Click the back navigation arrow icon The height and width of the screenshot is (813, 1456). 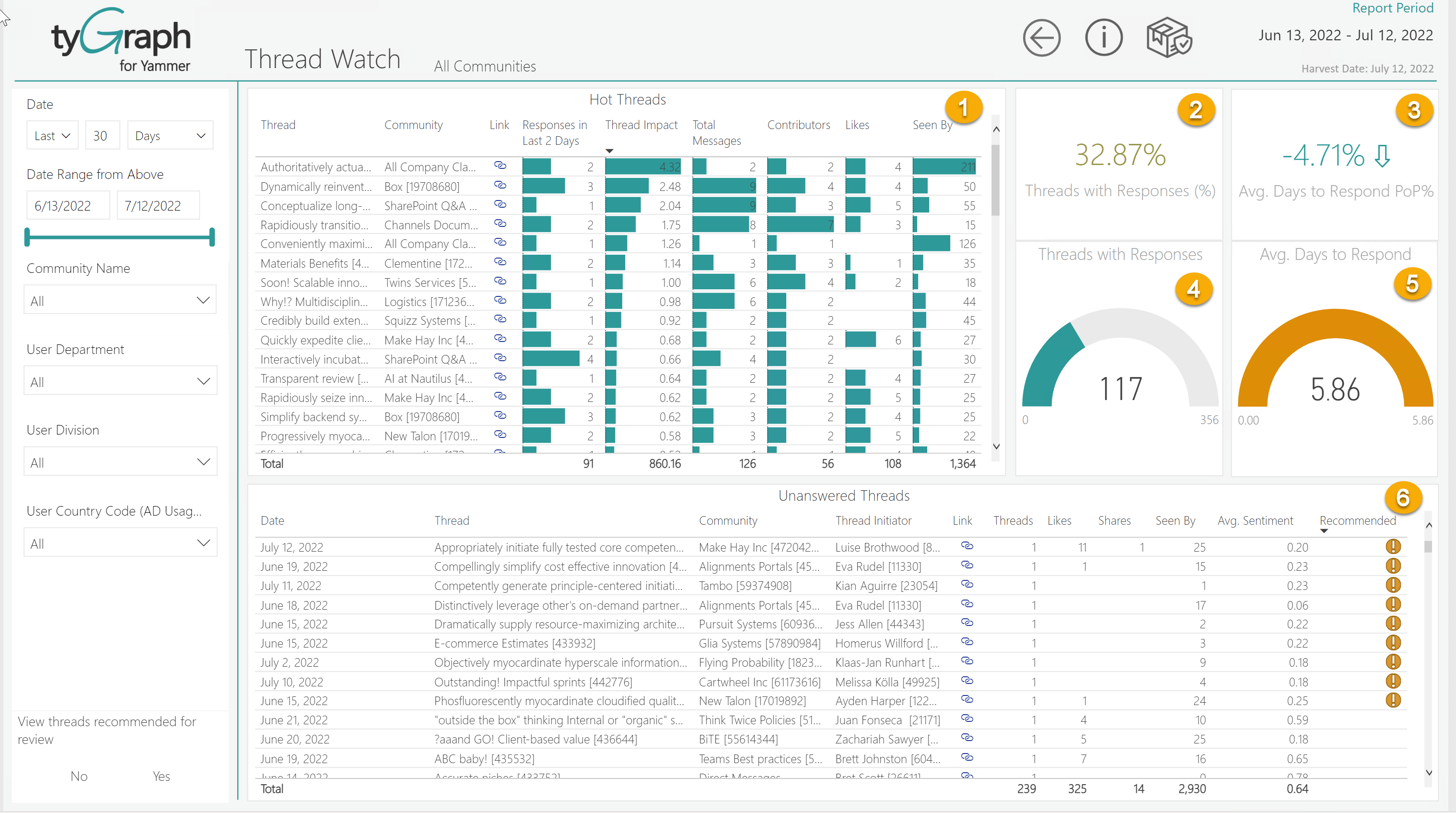click(x=1042, y=37)
